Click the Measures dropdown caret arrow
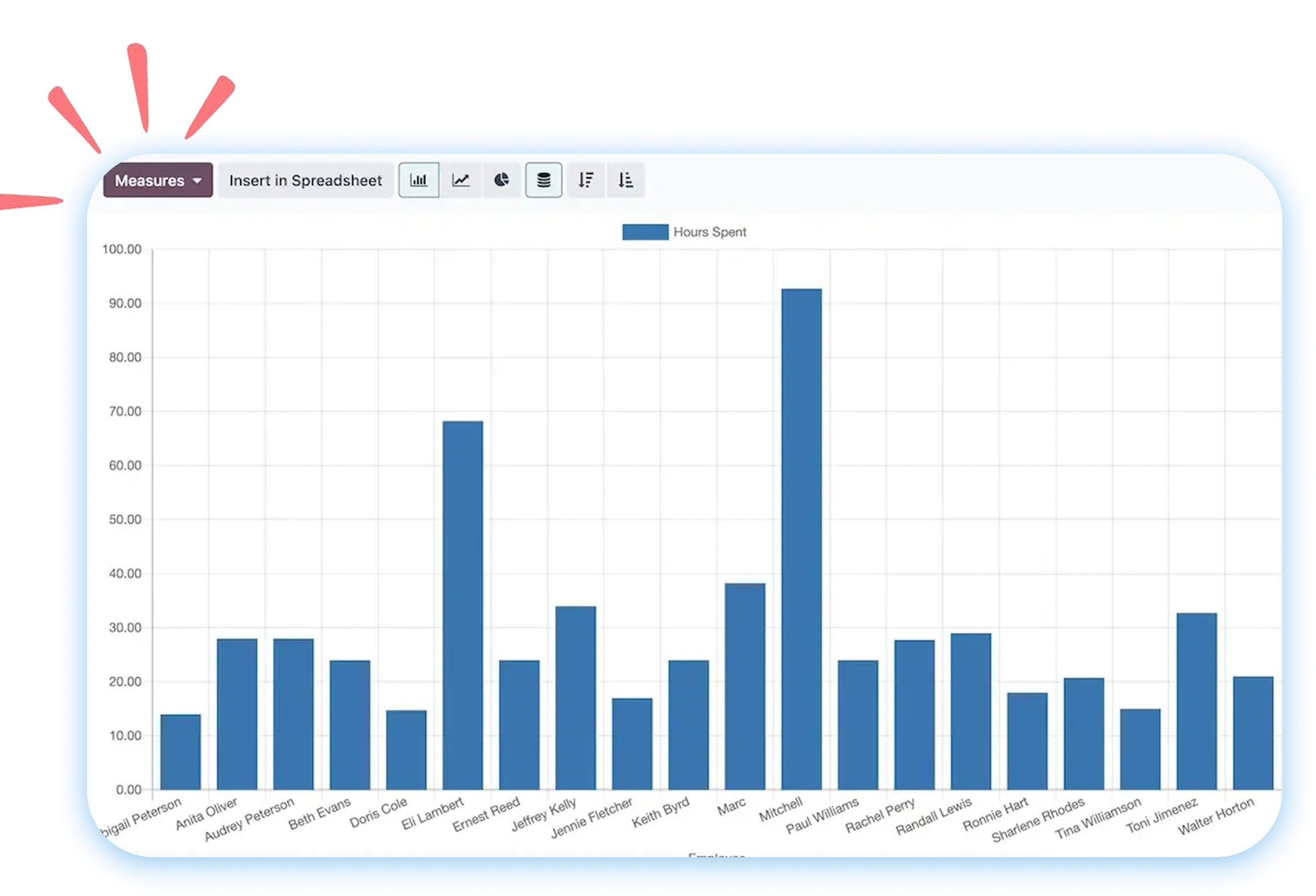 (x=197, y=181)
